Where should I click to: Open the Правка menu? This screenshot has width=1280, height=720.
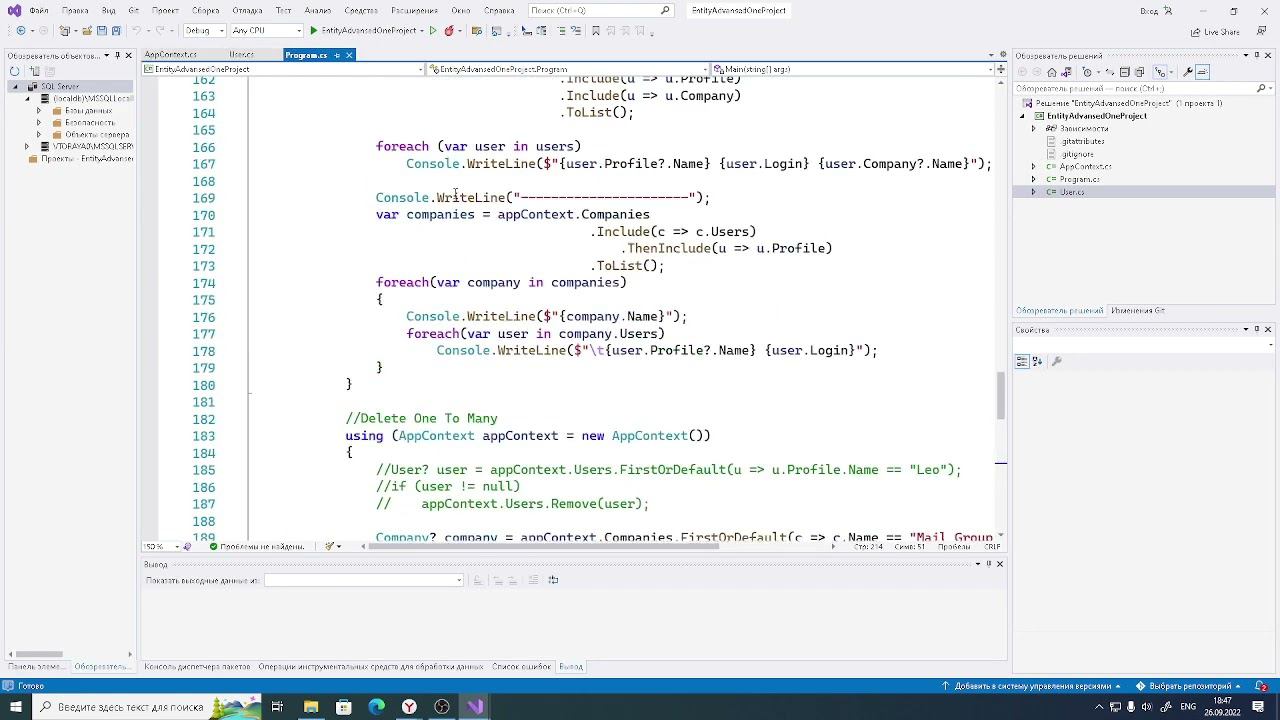(75, 10)
